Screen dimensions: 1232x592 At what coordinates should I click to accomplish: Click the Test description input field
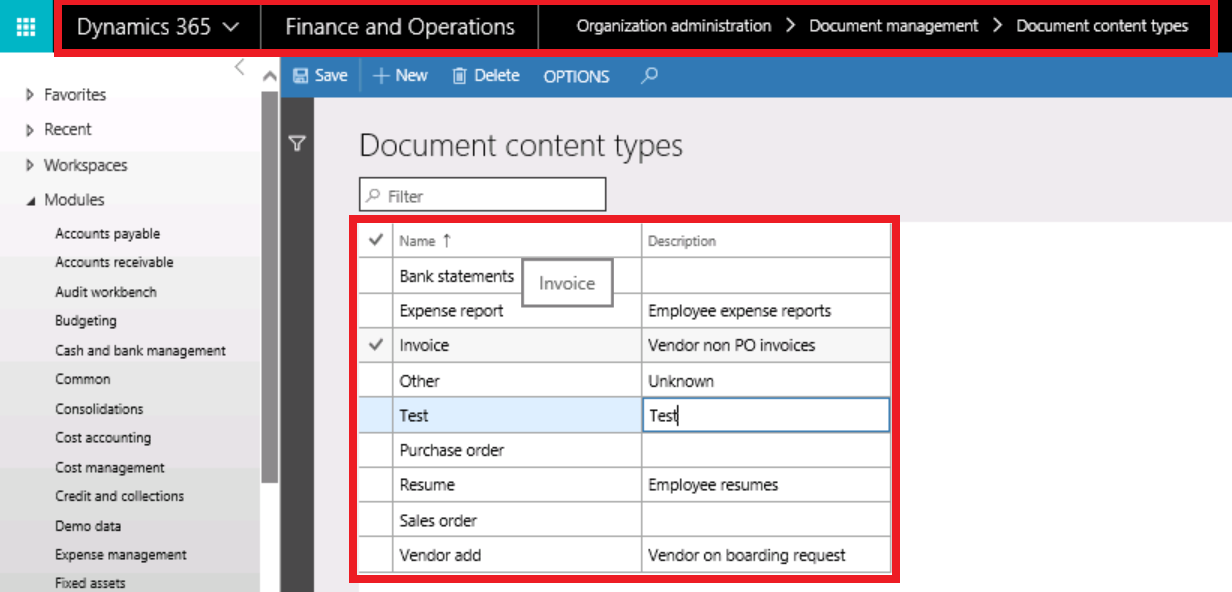766,415
